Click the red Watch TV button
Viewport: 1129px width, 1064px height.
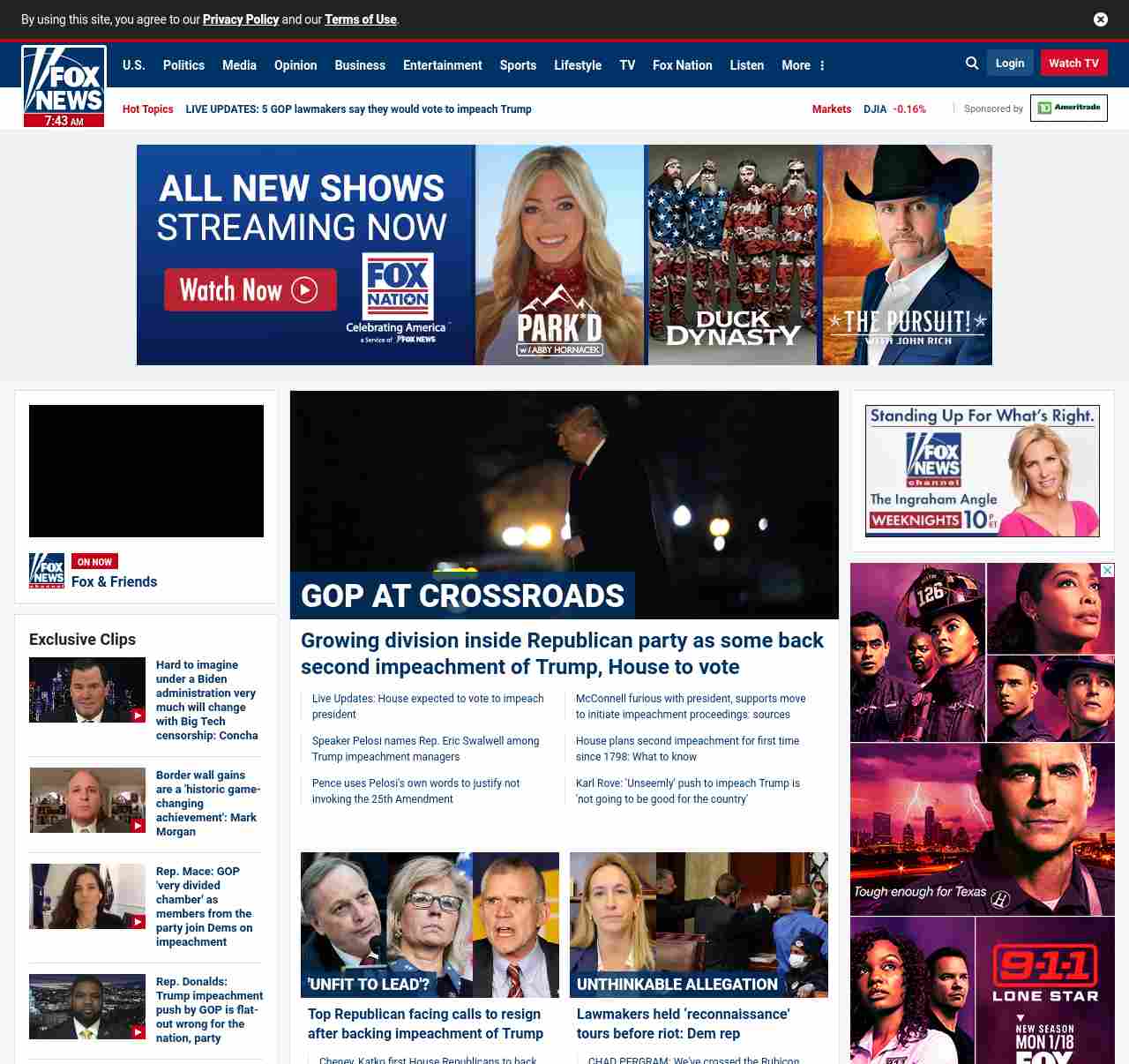tap(1073, 63)
